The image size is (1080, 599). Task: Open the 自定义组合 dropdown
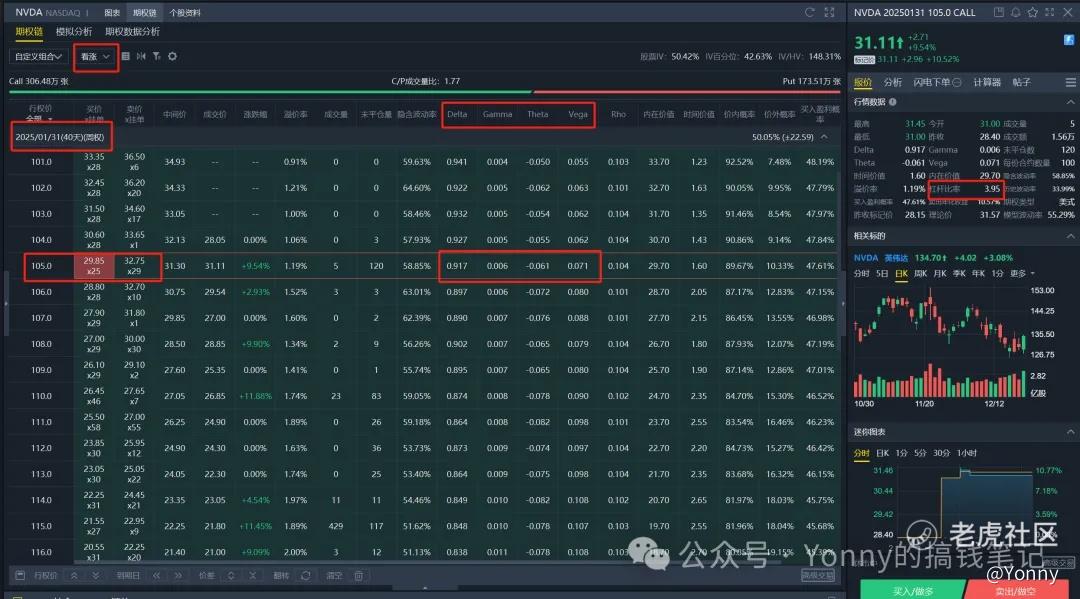(x=39, y=56)
